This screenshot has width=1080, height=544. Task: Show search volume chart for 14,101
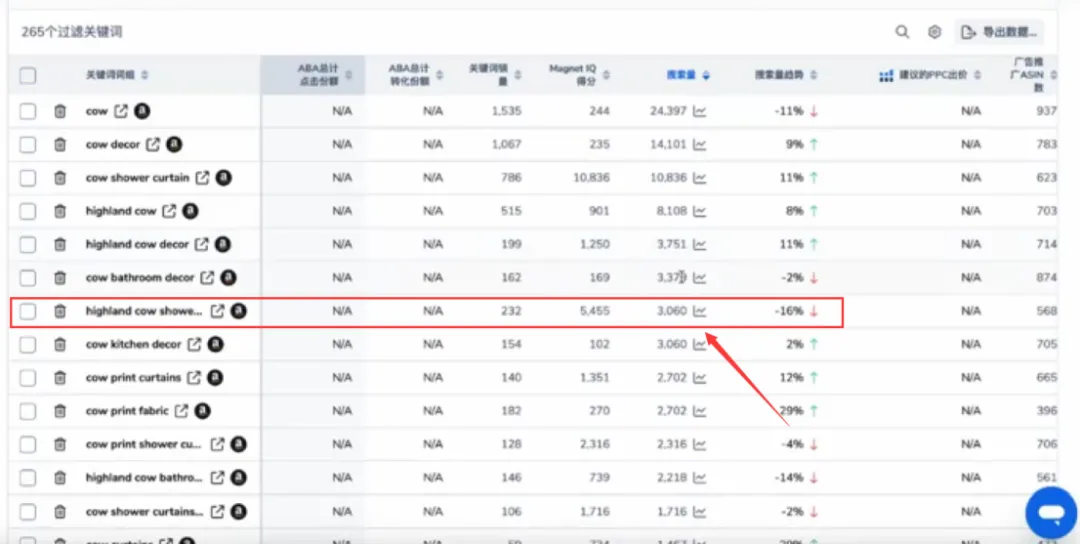[x=699, y=145]
